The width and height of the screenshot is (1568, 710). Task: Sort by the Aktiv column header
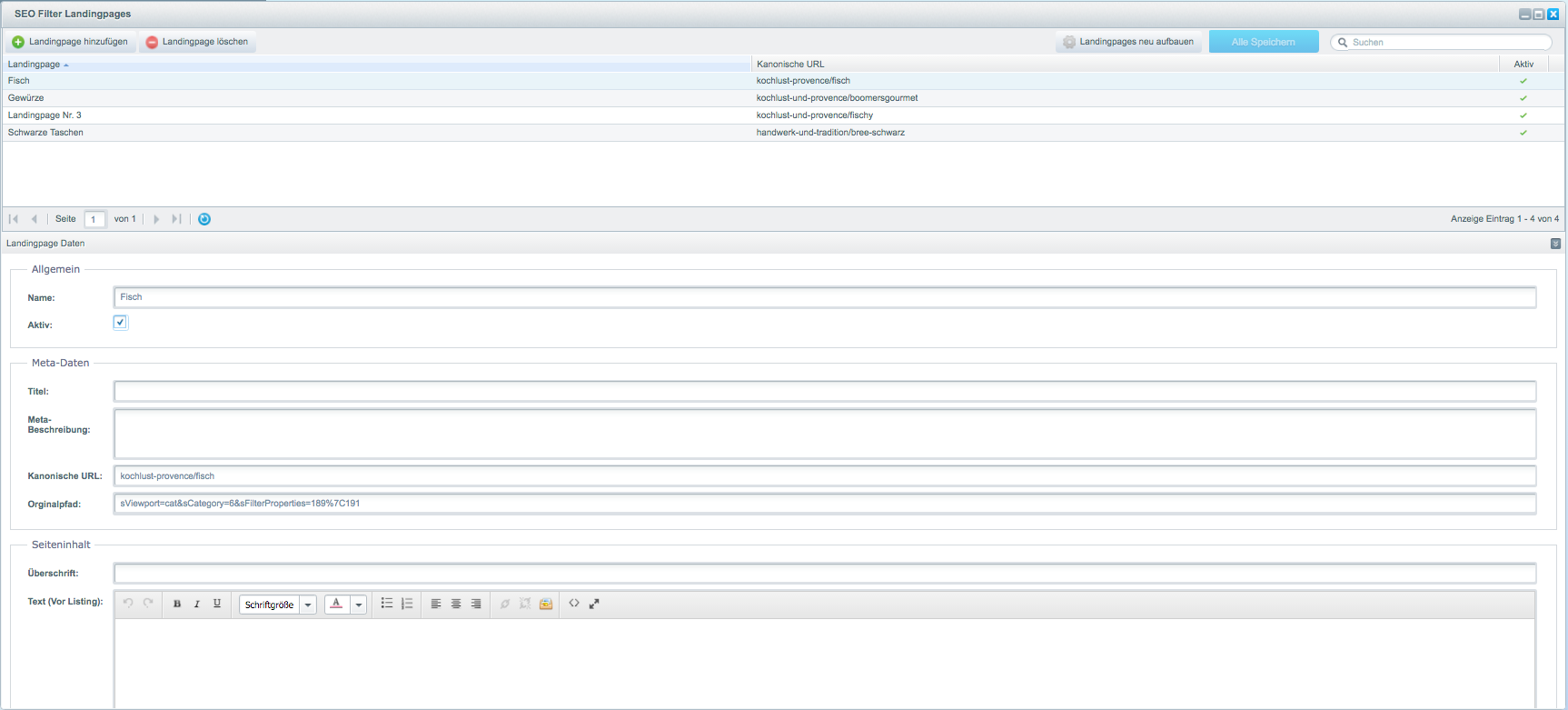click(x=1524, y=64)
